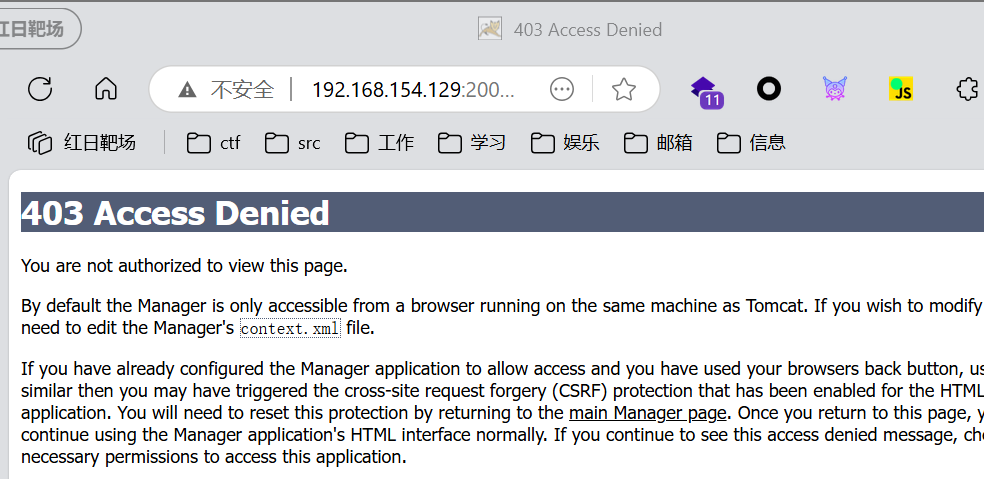Click the context.xml file name text
The height and width of the screenshot is (479, 984).
pyautogui.click(x=291, y=328)
